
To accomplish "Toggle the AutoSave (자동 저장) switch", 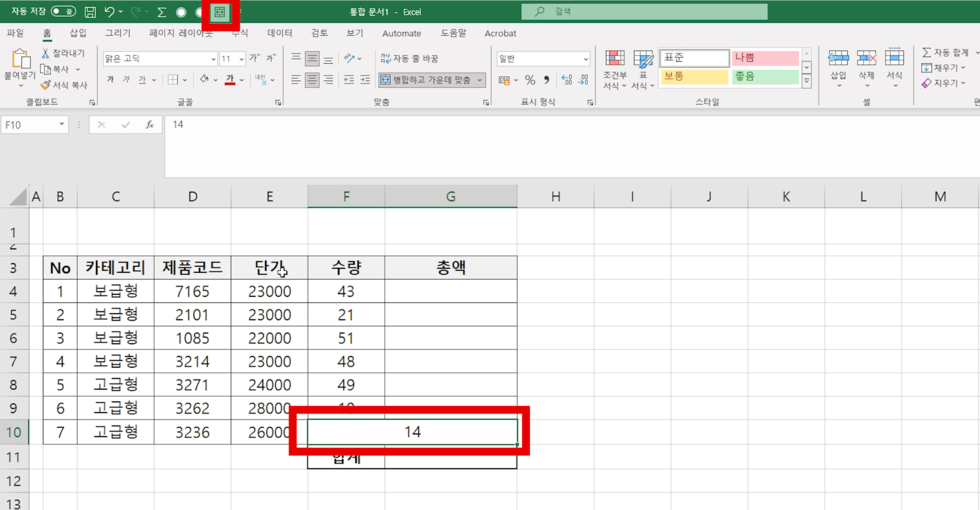I will pyautogui.click(x=63, y=12).
